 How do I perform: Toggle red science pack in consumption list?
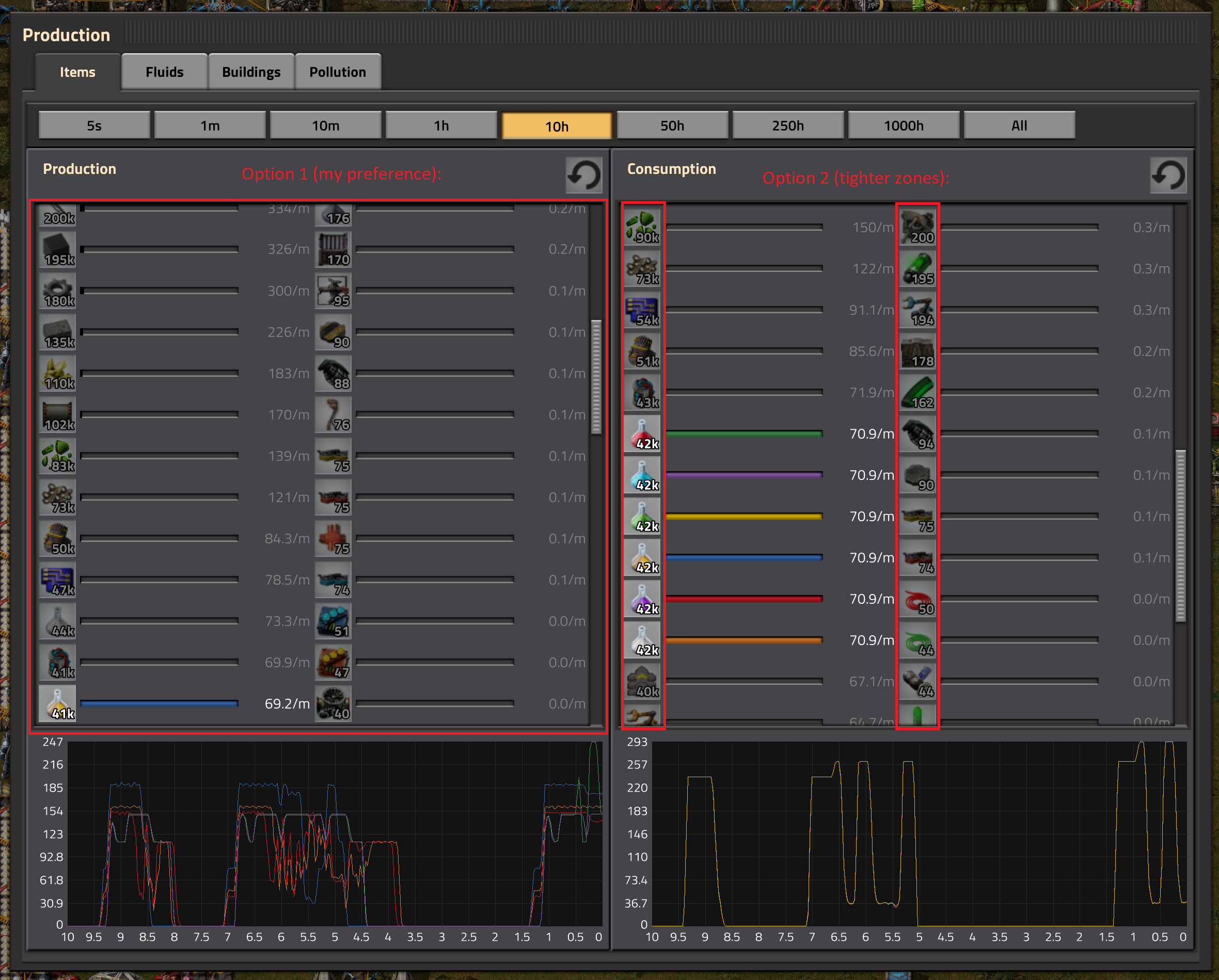point(642,434)
